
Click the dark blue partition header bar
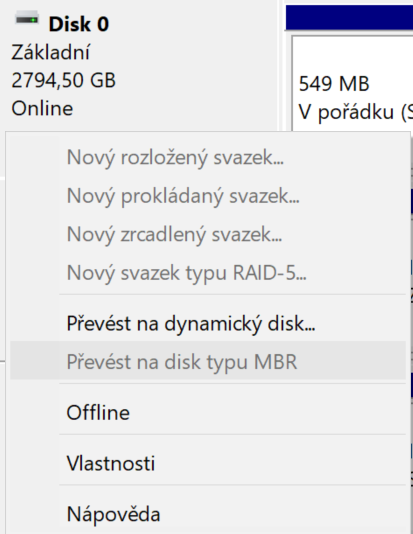(349, 17)
